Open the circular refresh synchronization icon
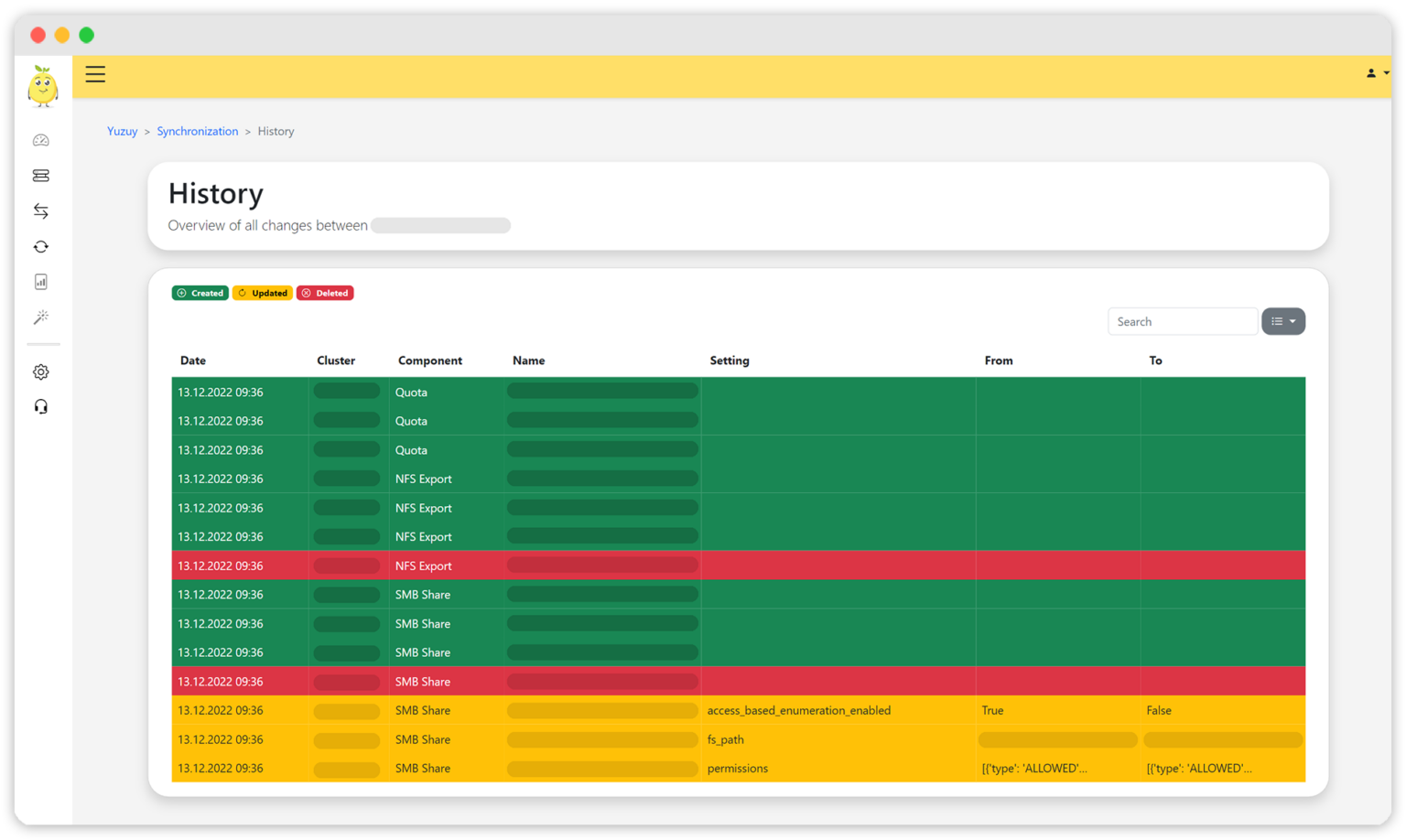The image size is (1406, 840). point(40,246)
